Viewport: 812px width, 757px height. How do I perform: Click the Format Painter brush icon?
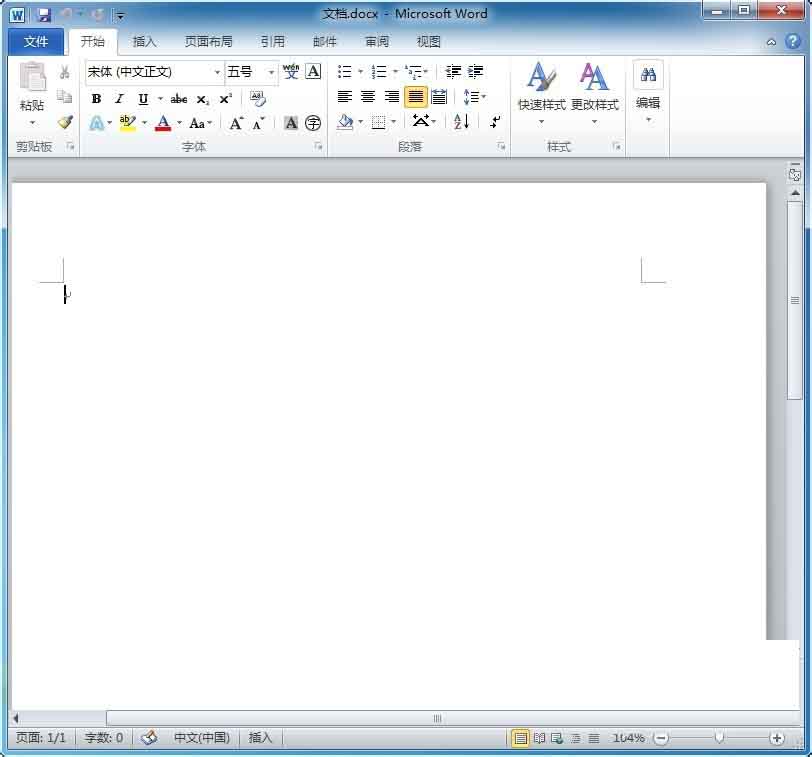click(x=65, y=122)
